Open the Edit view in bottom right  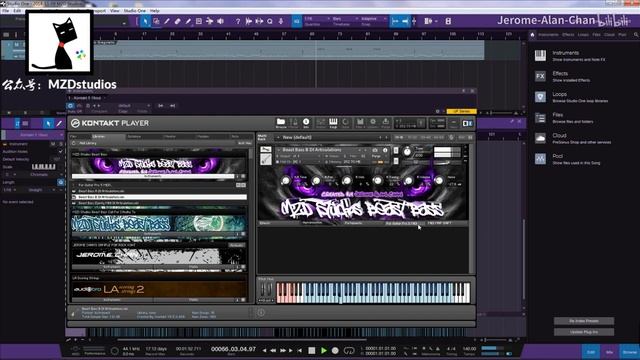click(591, 352)
